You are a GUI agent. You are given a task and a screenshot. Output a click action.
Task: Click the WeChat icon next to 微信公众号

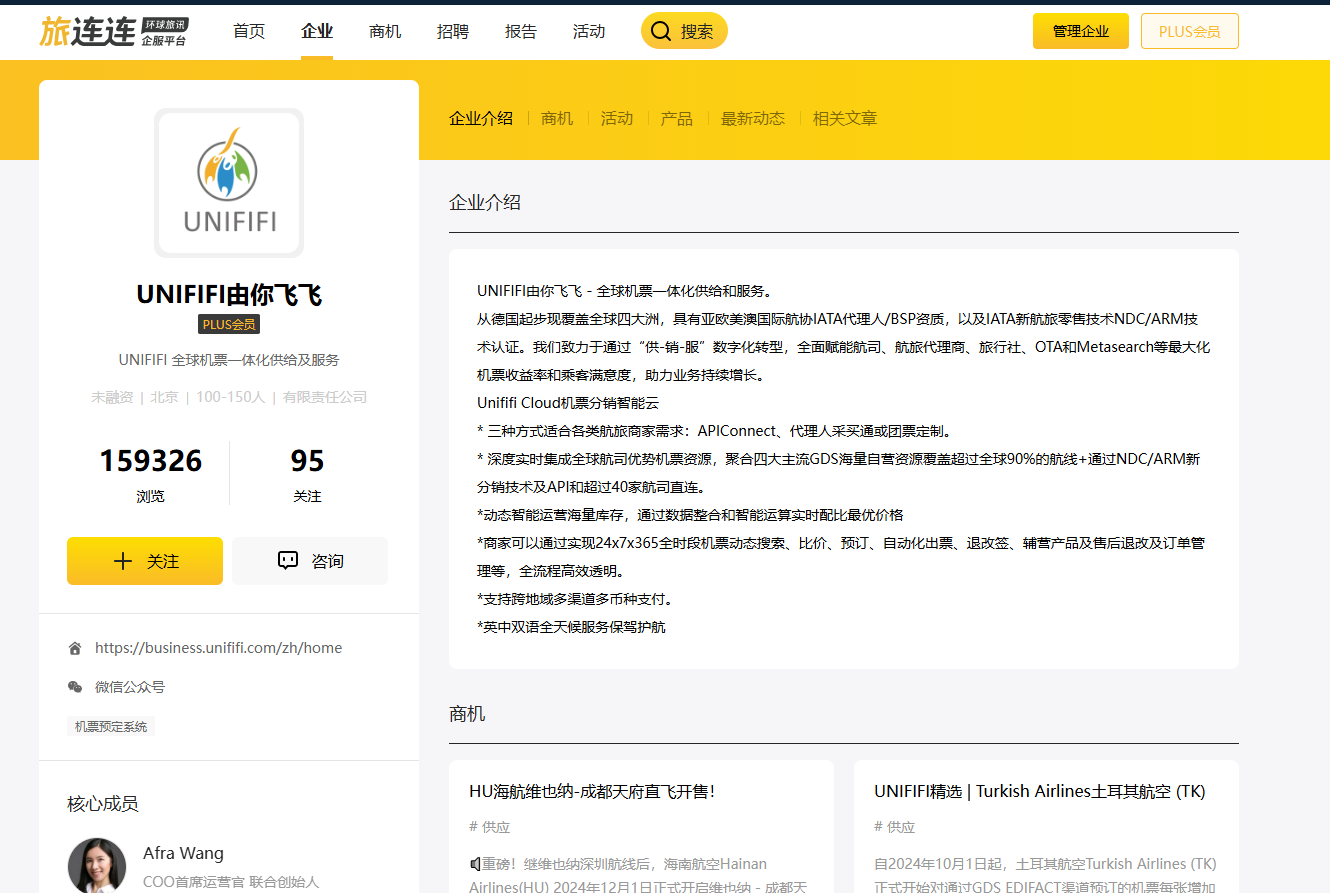coord(75,687)
